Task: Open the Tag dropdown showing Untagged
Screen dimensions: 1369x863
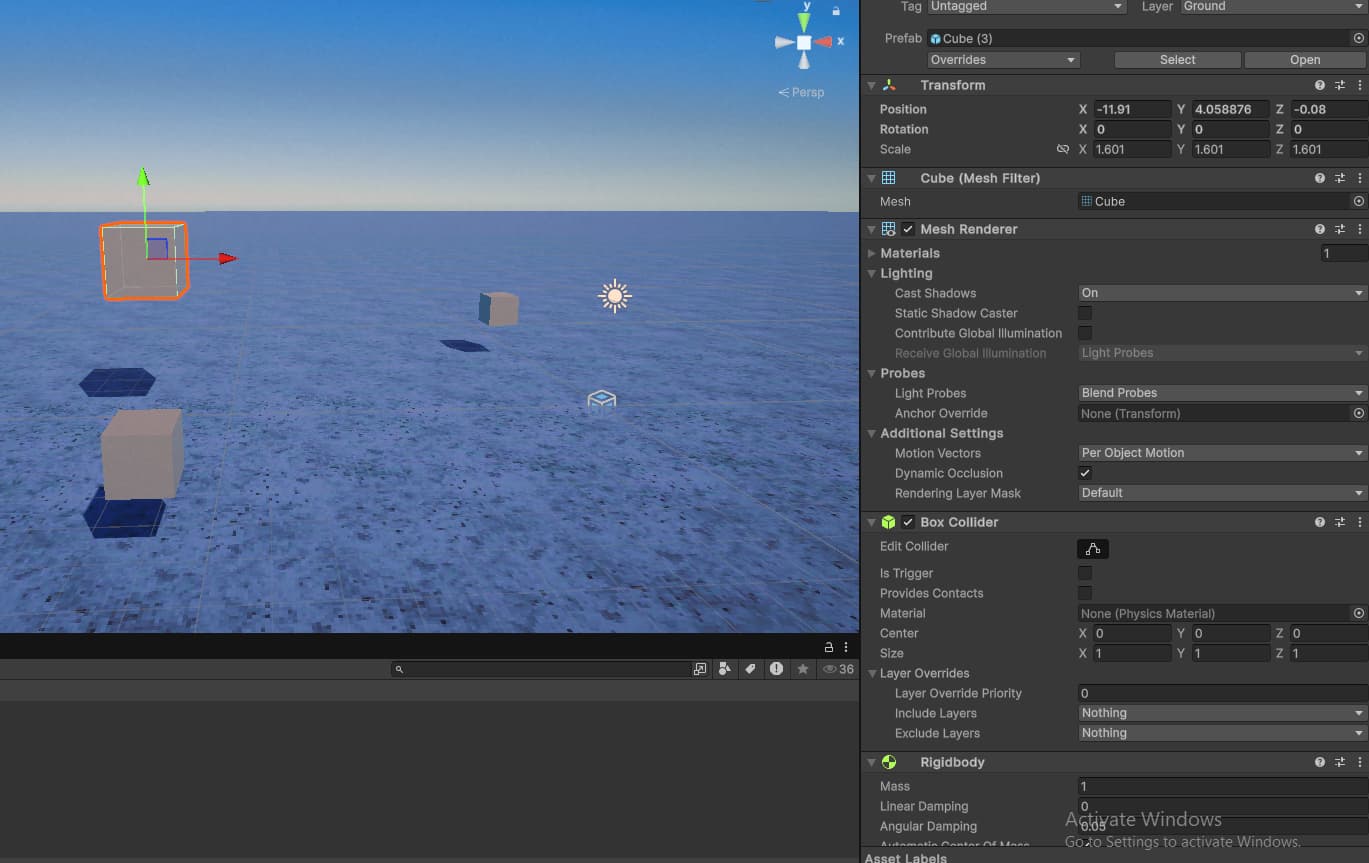Action: [x=1026, y=7]
